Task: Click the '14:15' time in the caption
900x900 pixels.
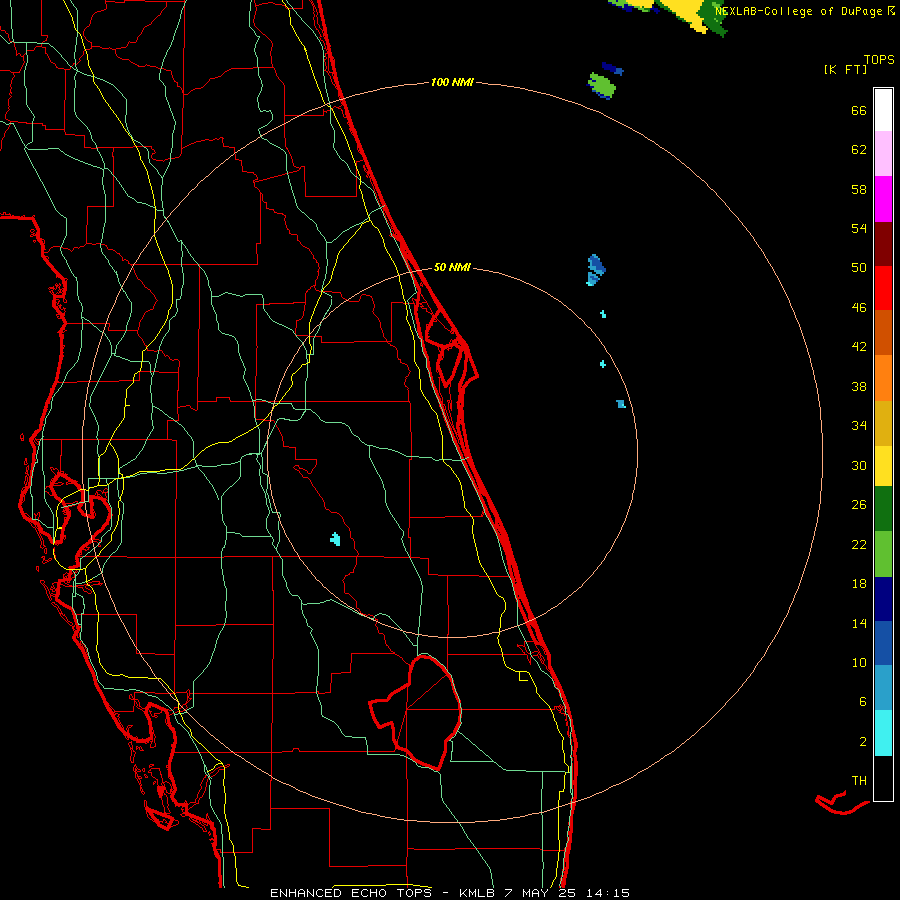Action: tap(608, 893)
